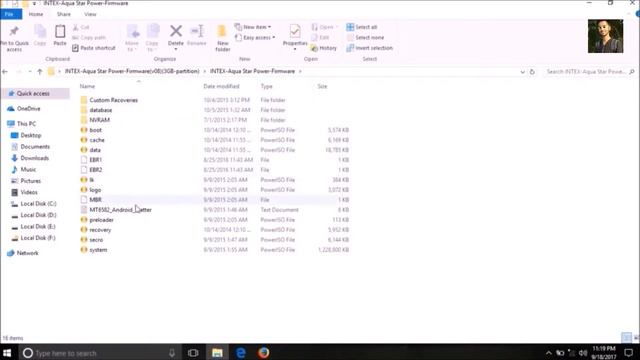
Task: Click the Refresh button in address bar
Action: point(532,72)
